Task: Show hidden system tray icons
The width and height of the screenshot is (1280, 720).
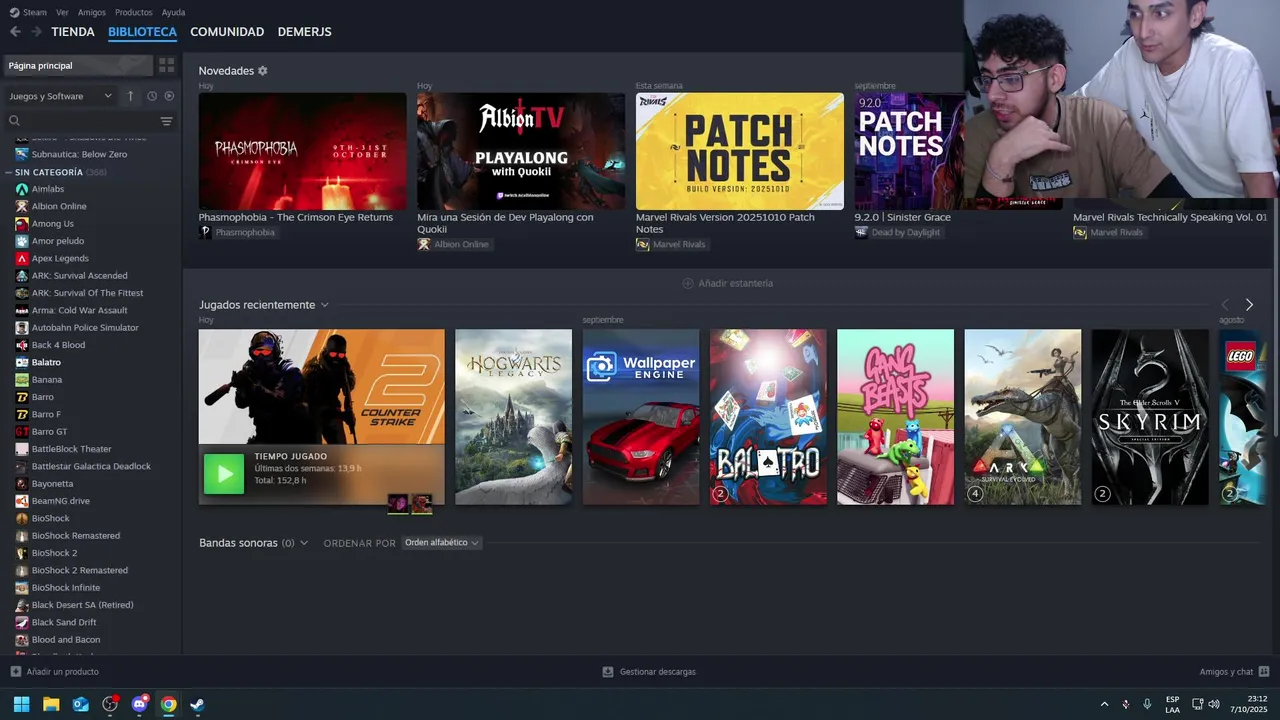Action: pyautogui.click(x=1104, y=704)
